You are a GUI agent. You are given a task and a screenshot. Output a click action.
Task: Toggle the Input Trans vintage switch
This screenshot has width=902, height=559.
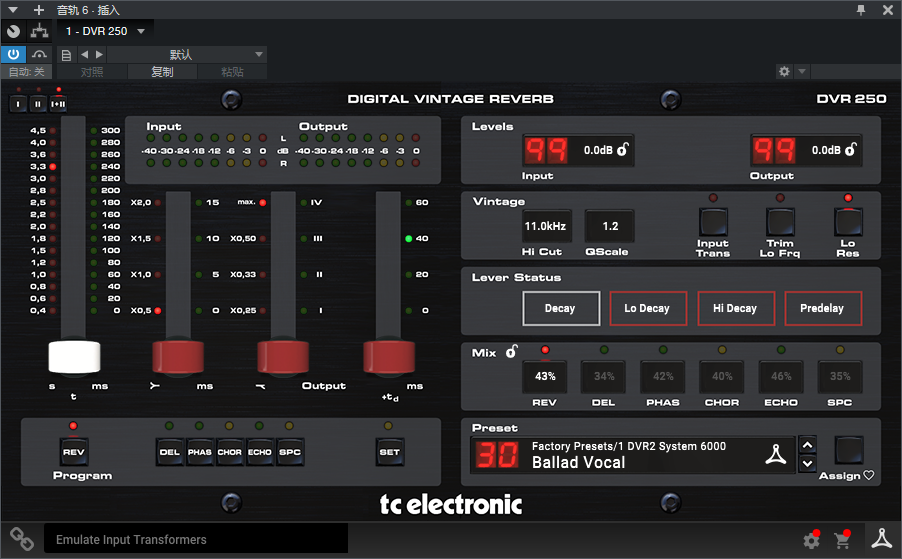pyautogui.click(x=713, y=221)
